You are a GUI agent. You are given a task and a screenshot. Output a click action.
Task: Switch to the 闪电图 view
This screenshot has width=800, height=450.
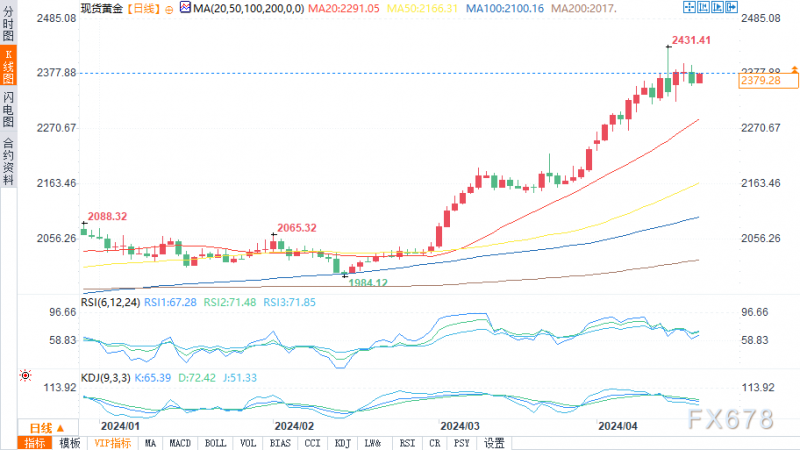click(x=8, y=109)
